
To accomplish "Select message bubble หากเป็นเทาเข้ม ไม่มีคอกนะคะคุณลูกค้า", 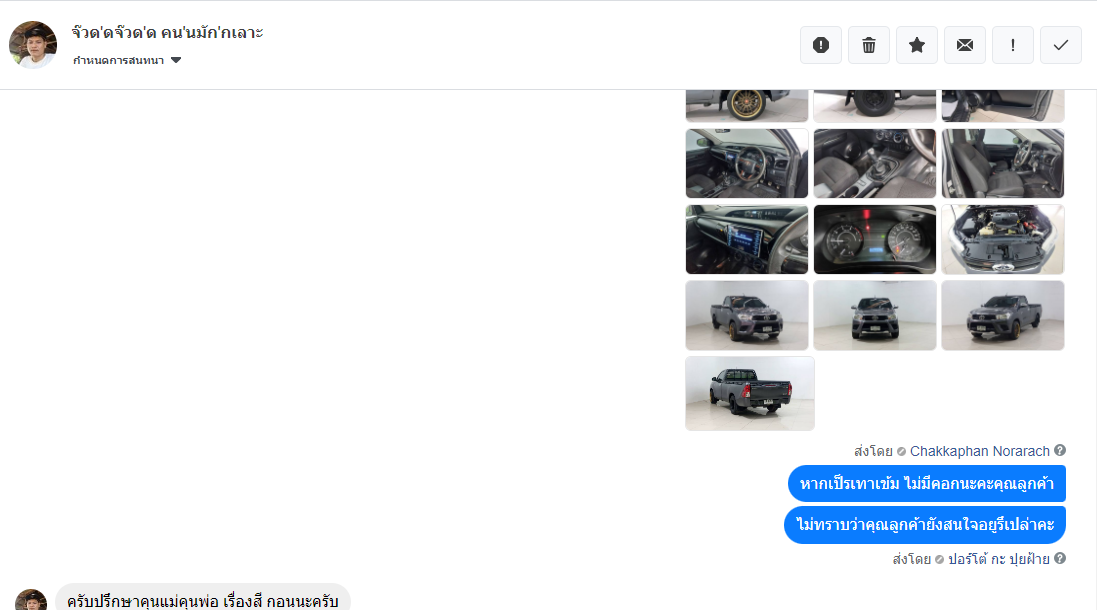I will (926, 484).
